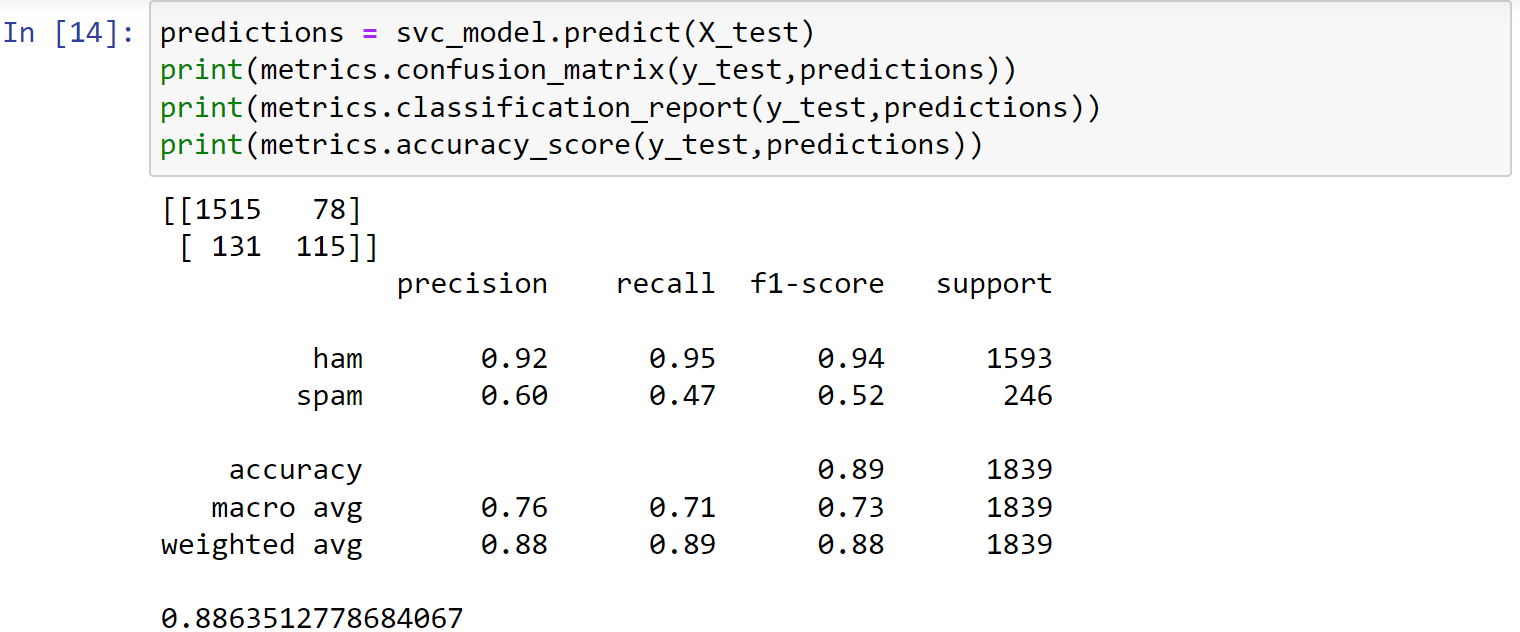This screenshot has height=632, width=1520.
Task: Click the confusion matrix output value 1515
Action: [x=228, y=210]
